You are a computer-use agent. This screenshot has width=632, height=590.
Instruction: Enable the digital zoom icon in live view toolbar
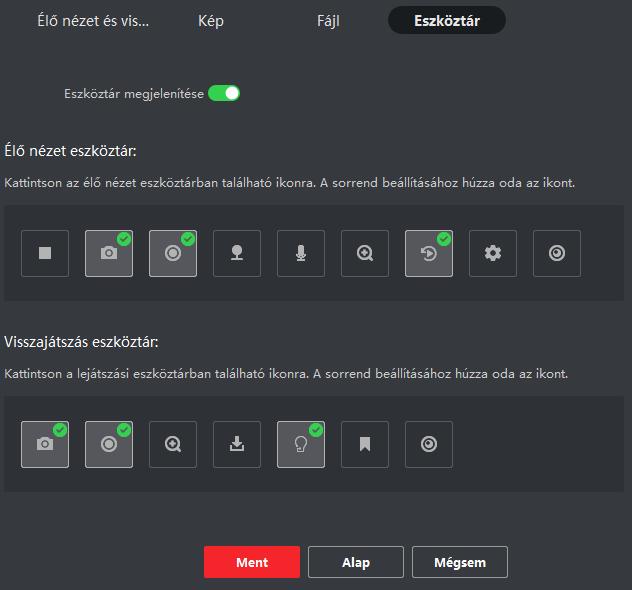(365, 253)
